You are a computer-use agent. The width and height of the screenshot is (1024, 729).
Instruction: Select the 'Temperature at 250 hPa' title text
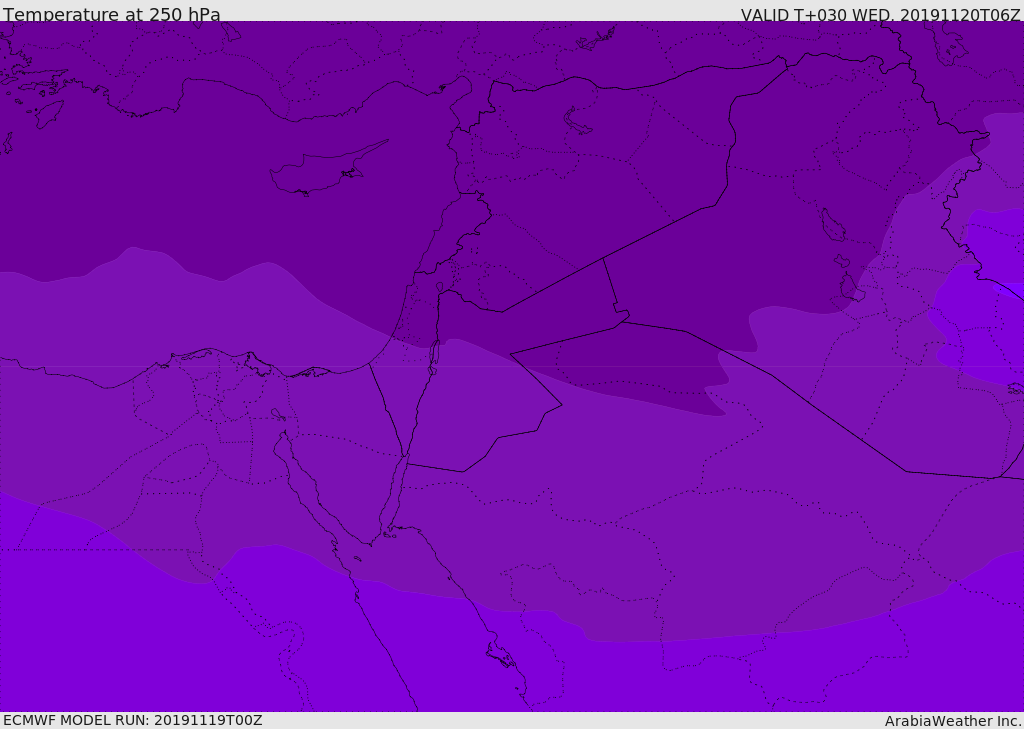112,14
